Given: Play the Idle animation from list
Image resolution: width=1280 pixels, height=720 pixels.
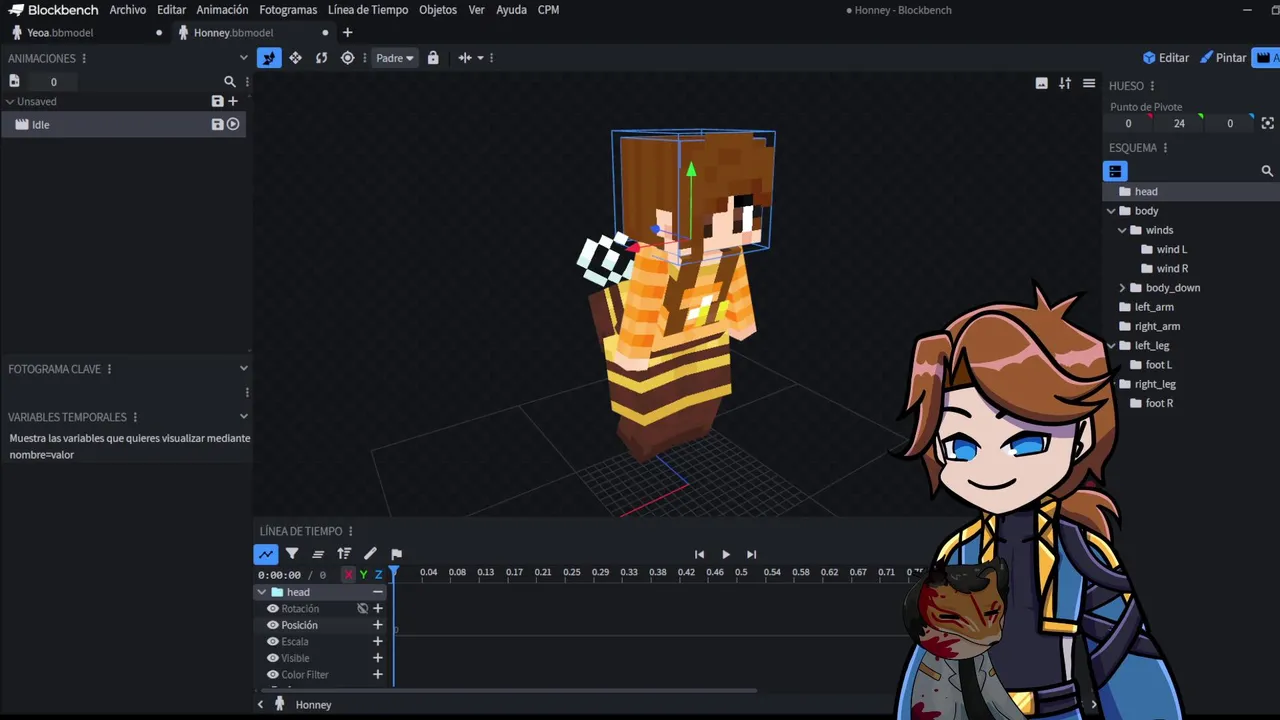Looking at the screenshot, I should tap(233, 124).
